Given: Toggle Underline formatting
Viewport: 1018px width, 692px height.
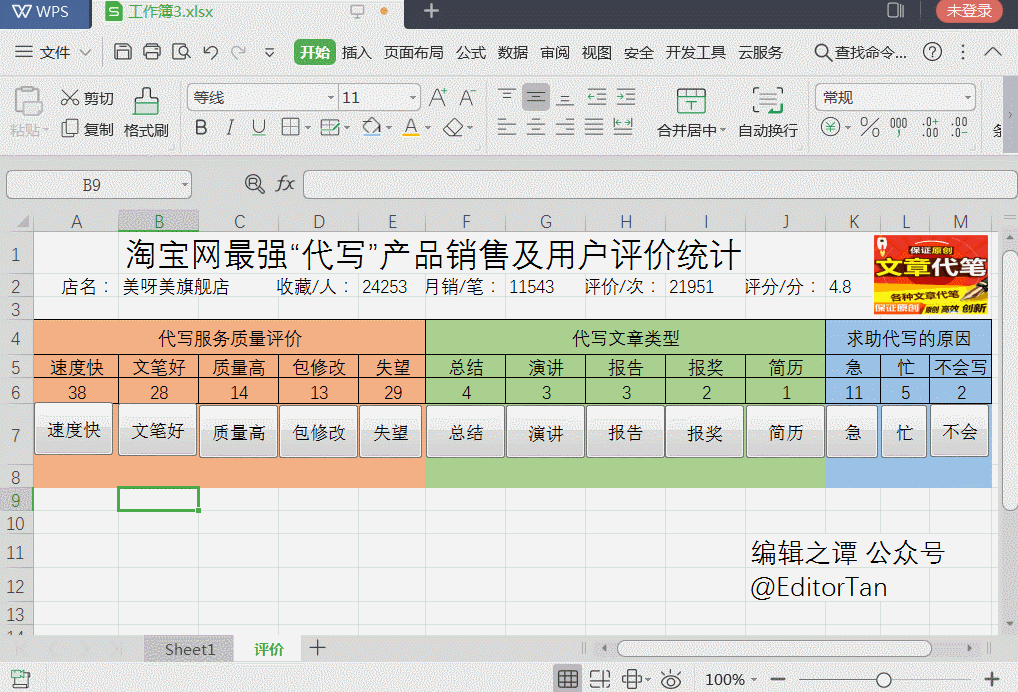Looking at the screenshot, I should (259, 128).
